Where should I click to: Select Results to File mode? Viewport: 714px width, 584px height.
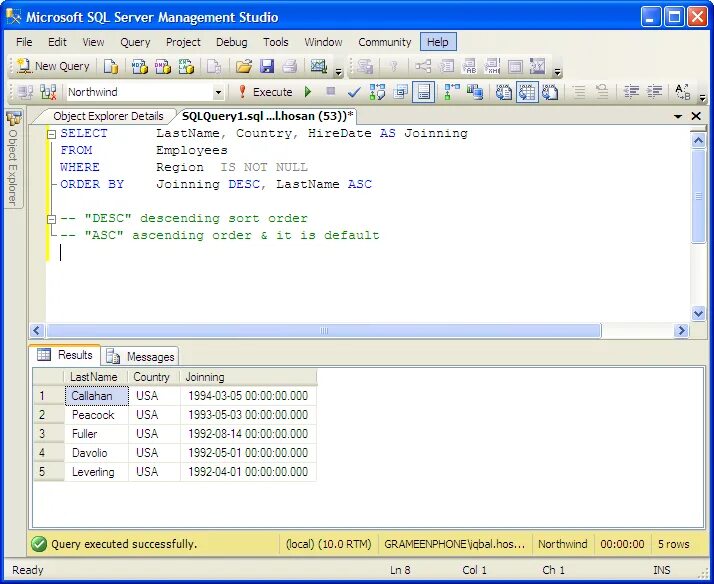click(x=550, y=92)
